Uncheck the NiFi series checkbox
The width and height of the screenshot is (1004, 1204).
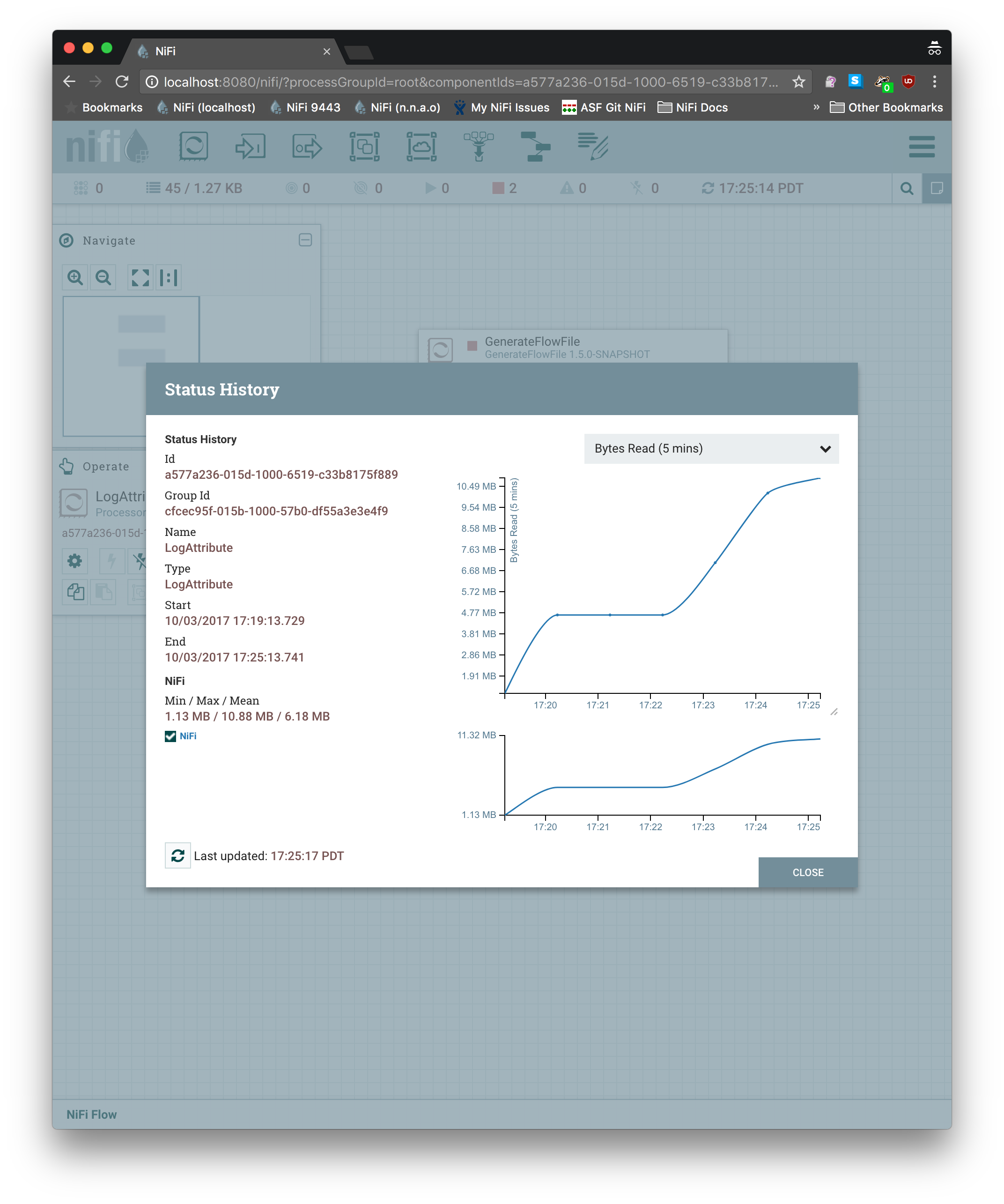pyautogui.click(x=170, y=736)
